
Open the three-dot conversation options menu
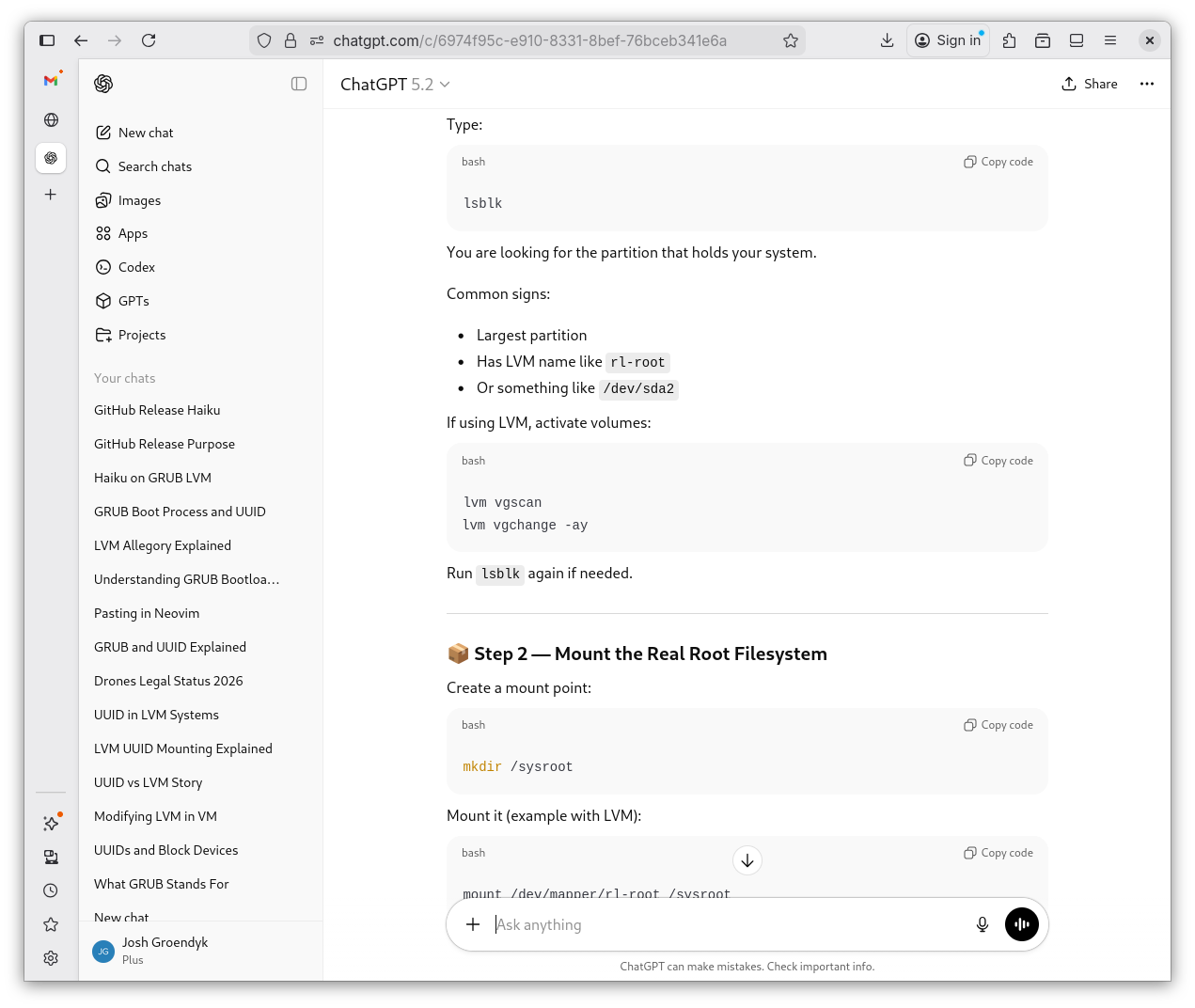[1146, 84]
